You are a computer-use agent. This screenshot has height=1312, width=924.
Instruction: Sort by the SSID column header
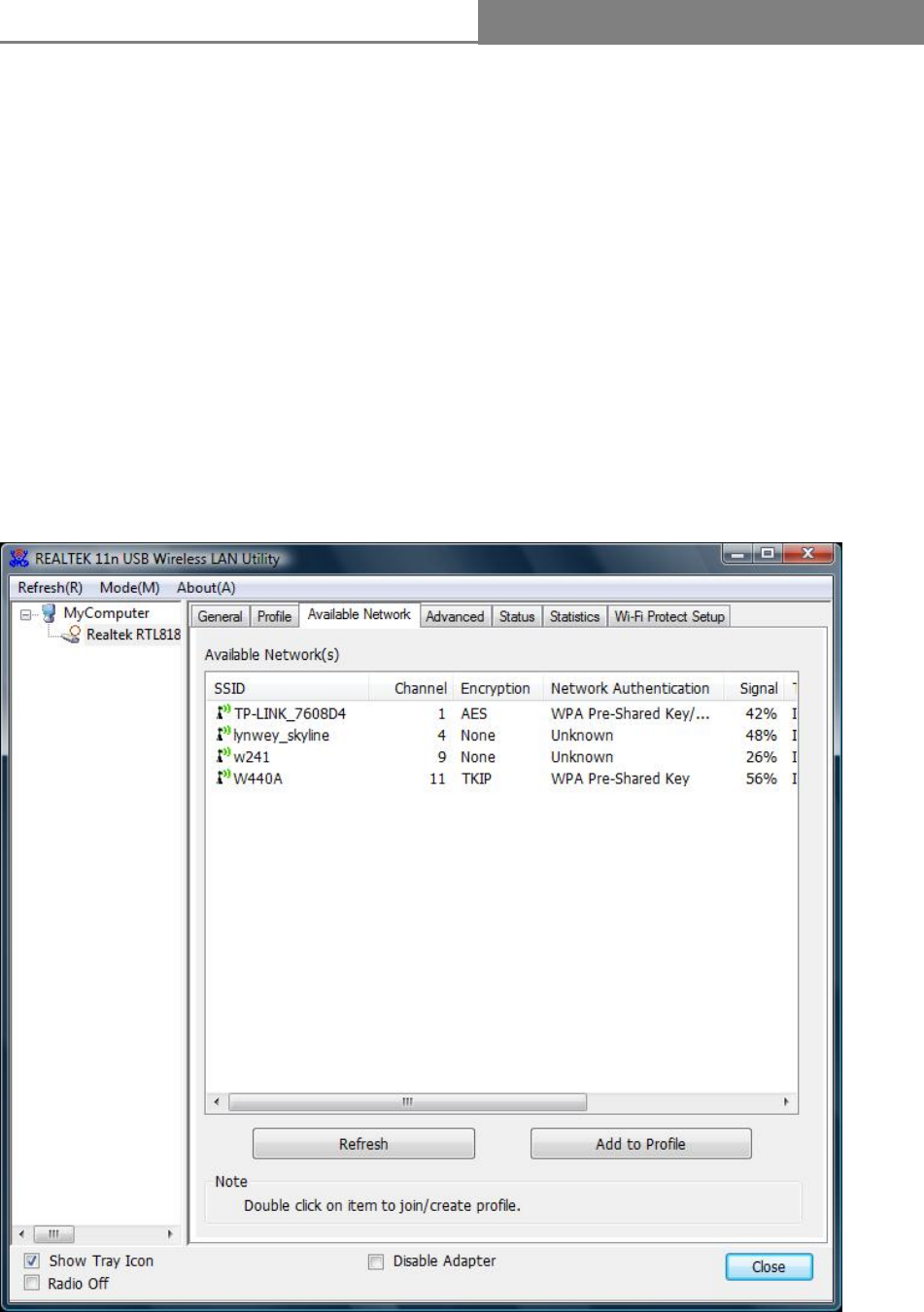click(288, 688)
